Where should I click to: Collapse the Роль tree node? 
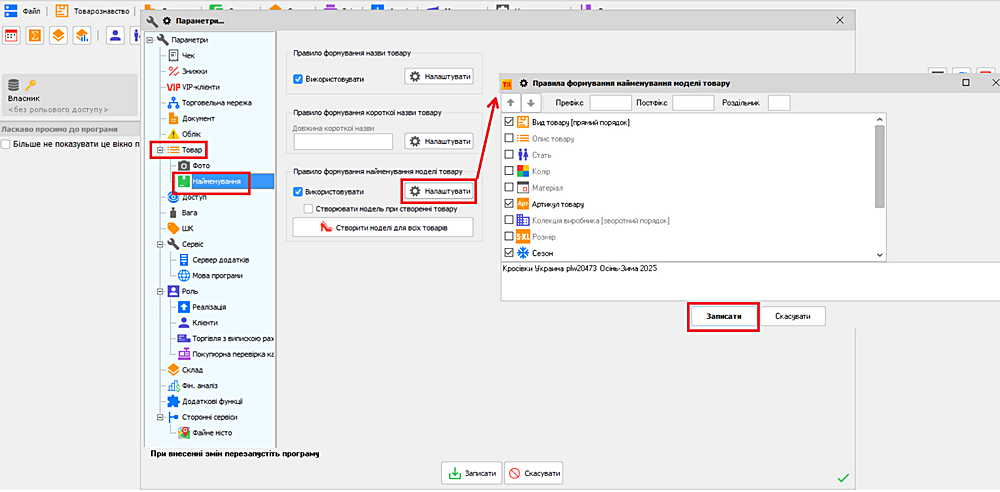[160, 291]
